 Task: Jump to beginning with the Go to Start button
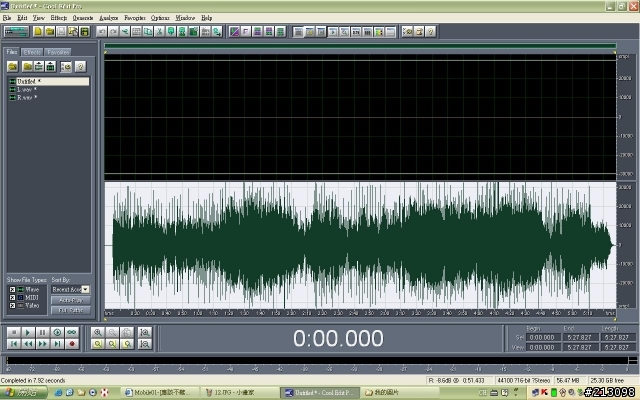[13, 344]
